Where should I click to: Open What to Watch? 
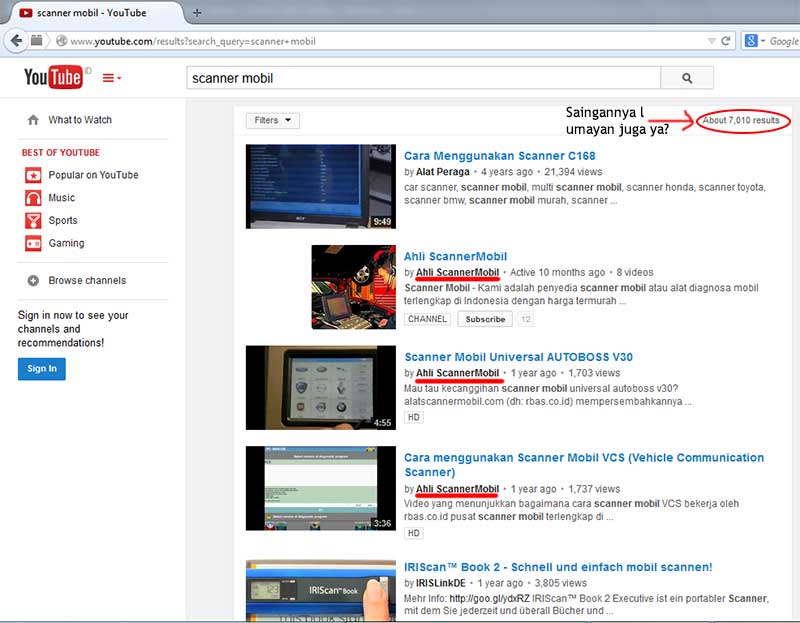coord(80,120)
